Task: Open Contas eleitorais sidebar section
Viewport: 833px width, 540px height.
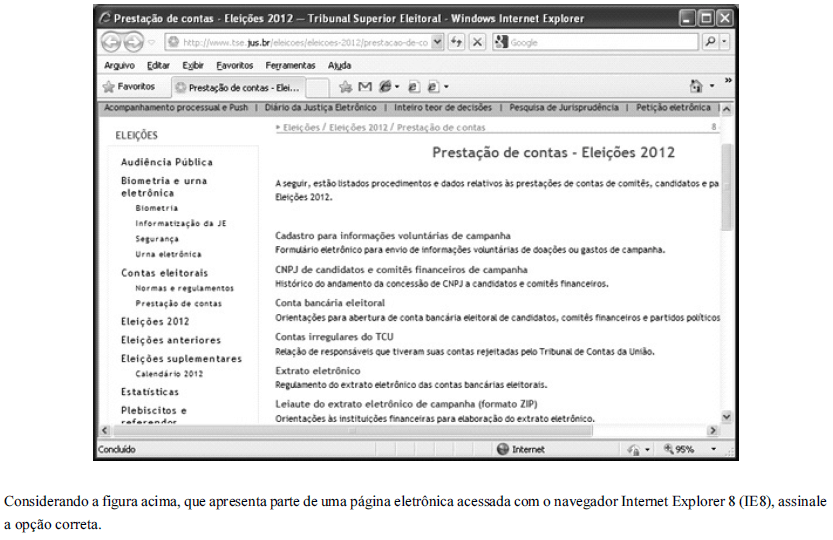Action: (164, 273)
